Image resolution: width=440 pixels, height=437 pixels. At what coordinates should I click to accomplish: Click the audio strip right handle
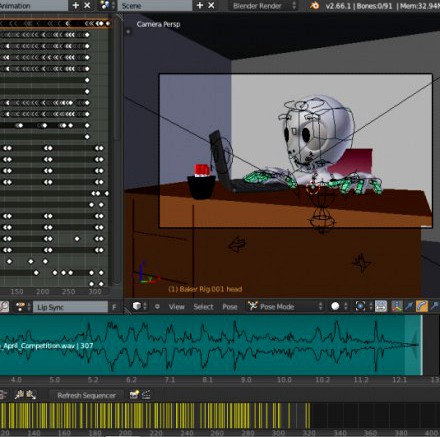point(415,345)
